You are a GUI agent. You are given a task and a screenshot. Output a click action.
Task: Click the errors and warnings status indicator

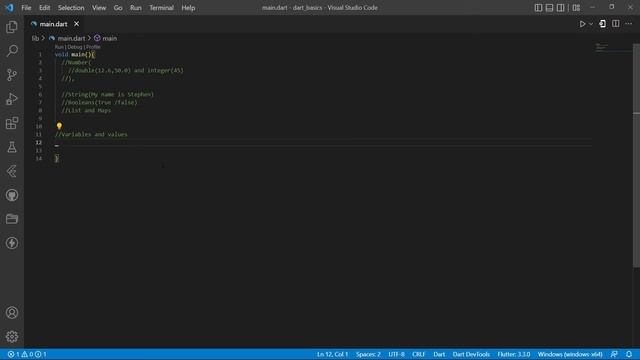(x=27, y=354)
